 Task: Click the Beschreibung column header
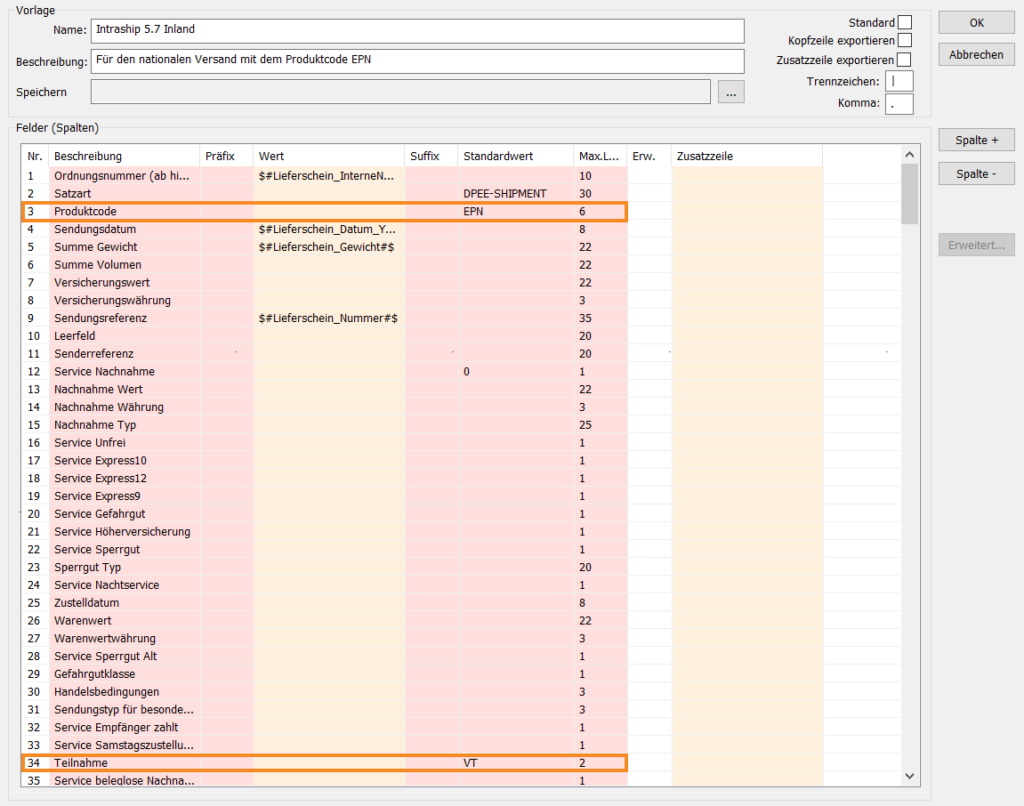coord(88,156)
